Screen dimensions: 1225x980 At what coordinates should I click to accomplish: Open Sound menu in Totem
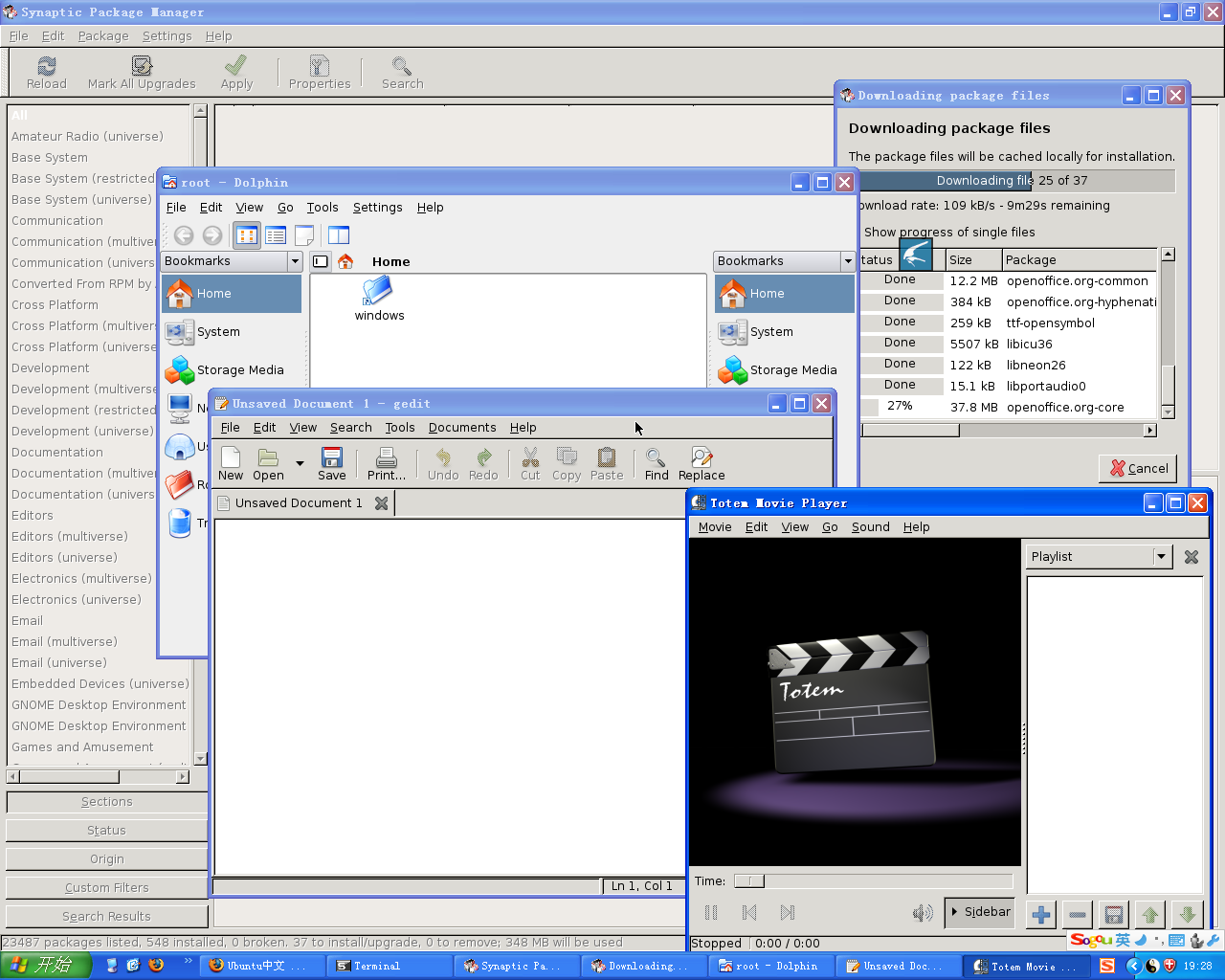coord(870,527)
